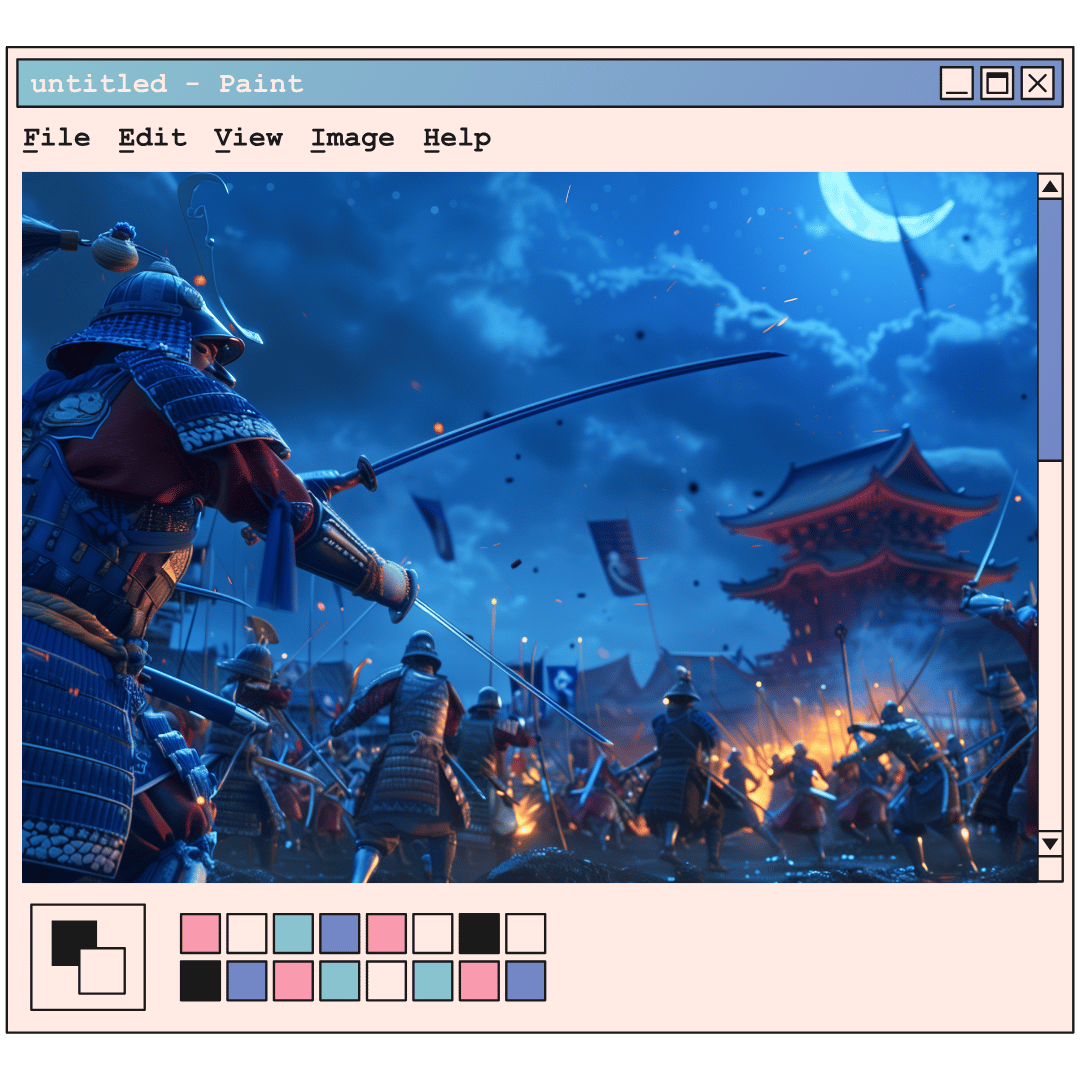
Task: Open the View menu
Action: [x=248, y=138]
